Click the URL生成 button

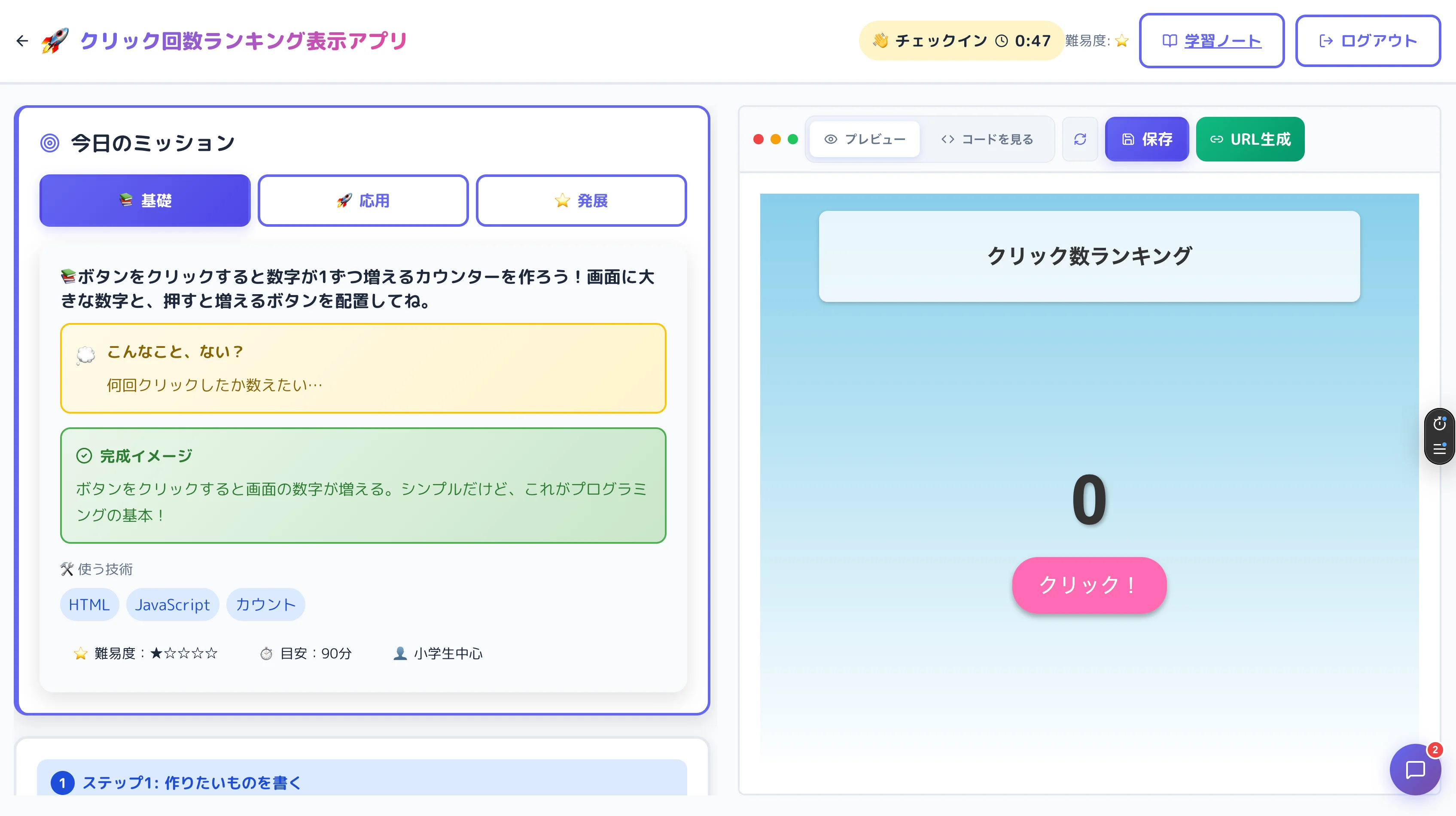(x=1250, y=139)
